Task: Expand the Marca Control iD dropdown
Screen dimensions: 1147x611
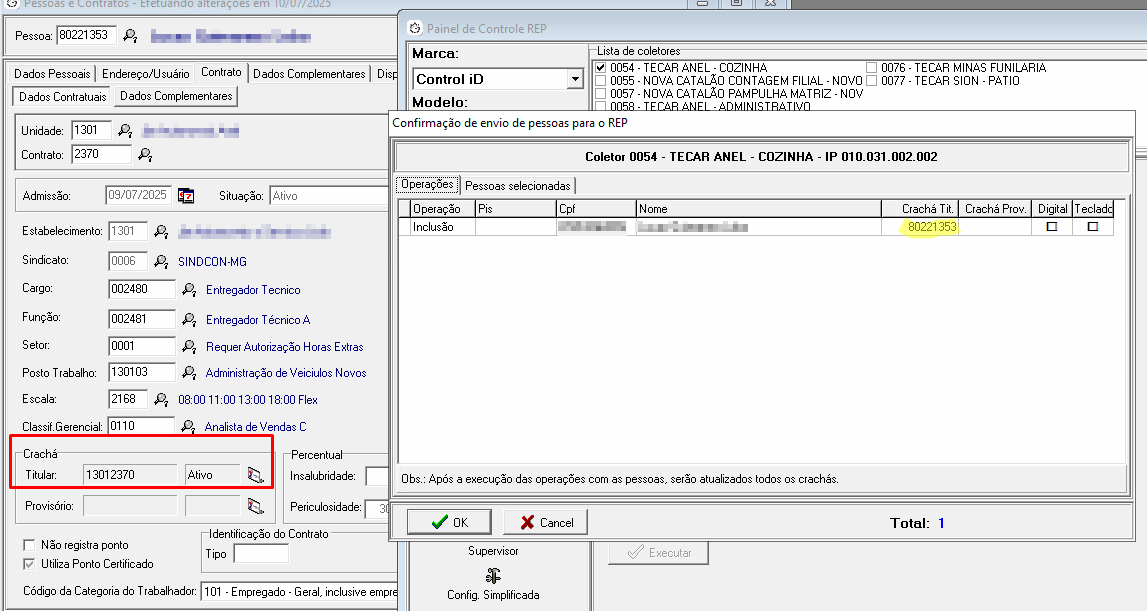Action: click(x=574, y=79)
